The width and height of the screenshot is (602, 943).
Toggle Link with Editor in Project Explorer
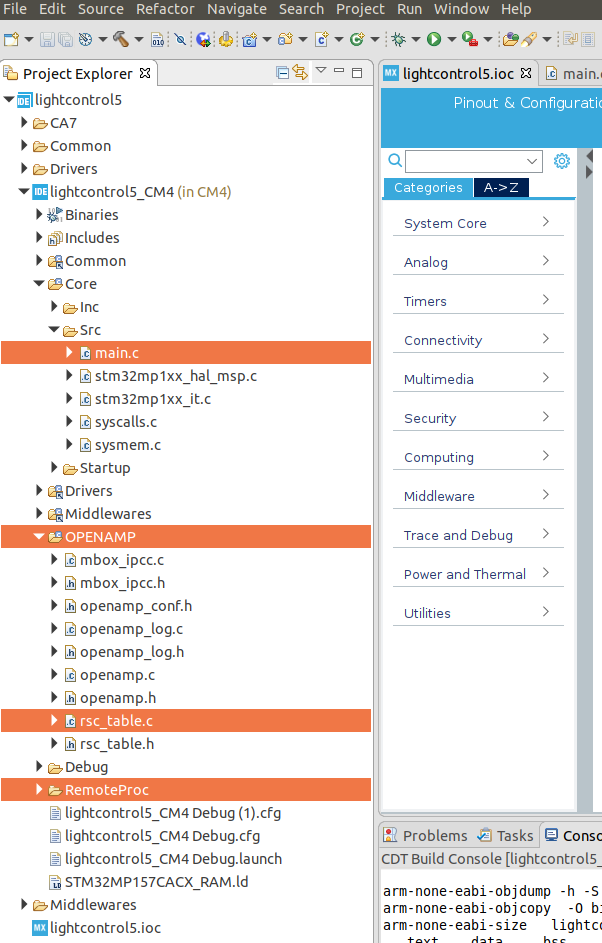pyautogui.click(x=300, y=73)
